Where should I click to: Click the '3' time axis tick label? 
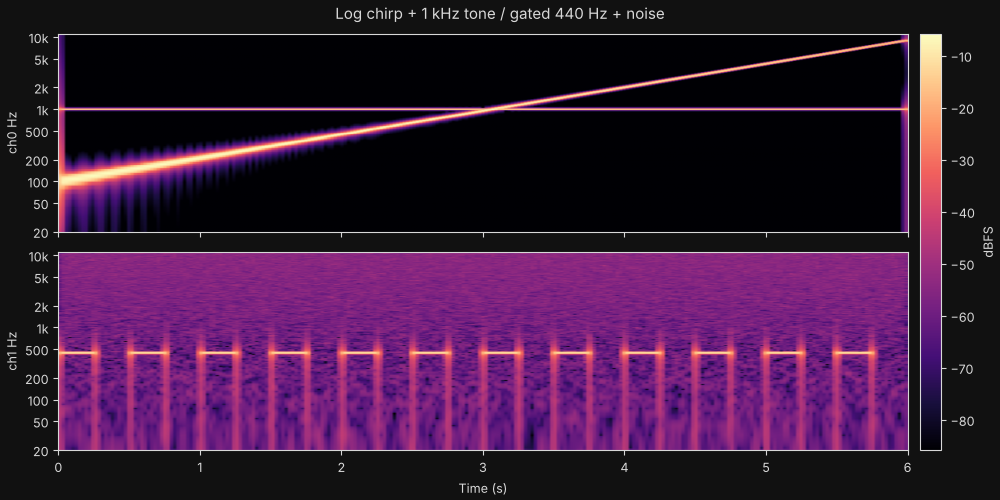[x=483, y=468]
